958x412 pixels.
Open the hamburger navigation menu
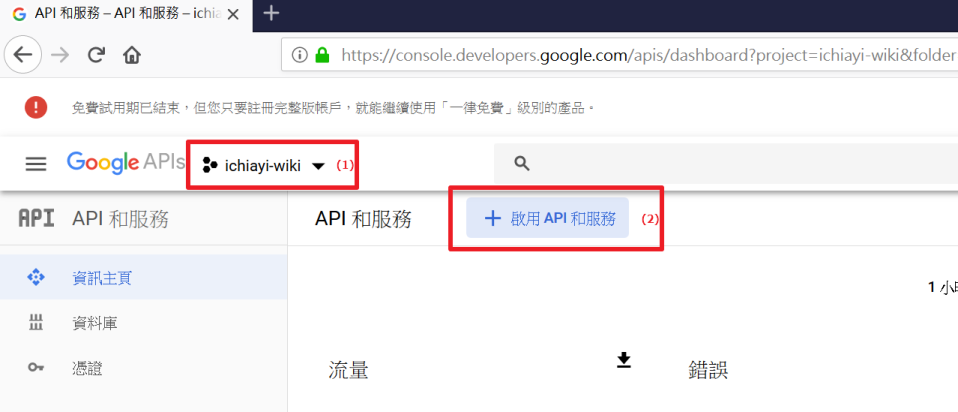pos(35,164)
